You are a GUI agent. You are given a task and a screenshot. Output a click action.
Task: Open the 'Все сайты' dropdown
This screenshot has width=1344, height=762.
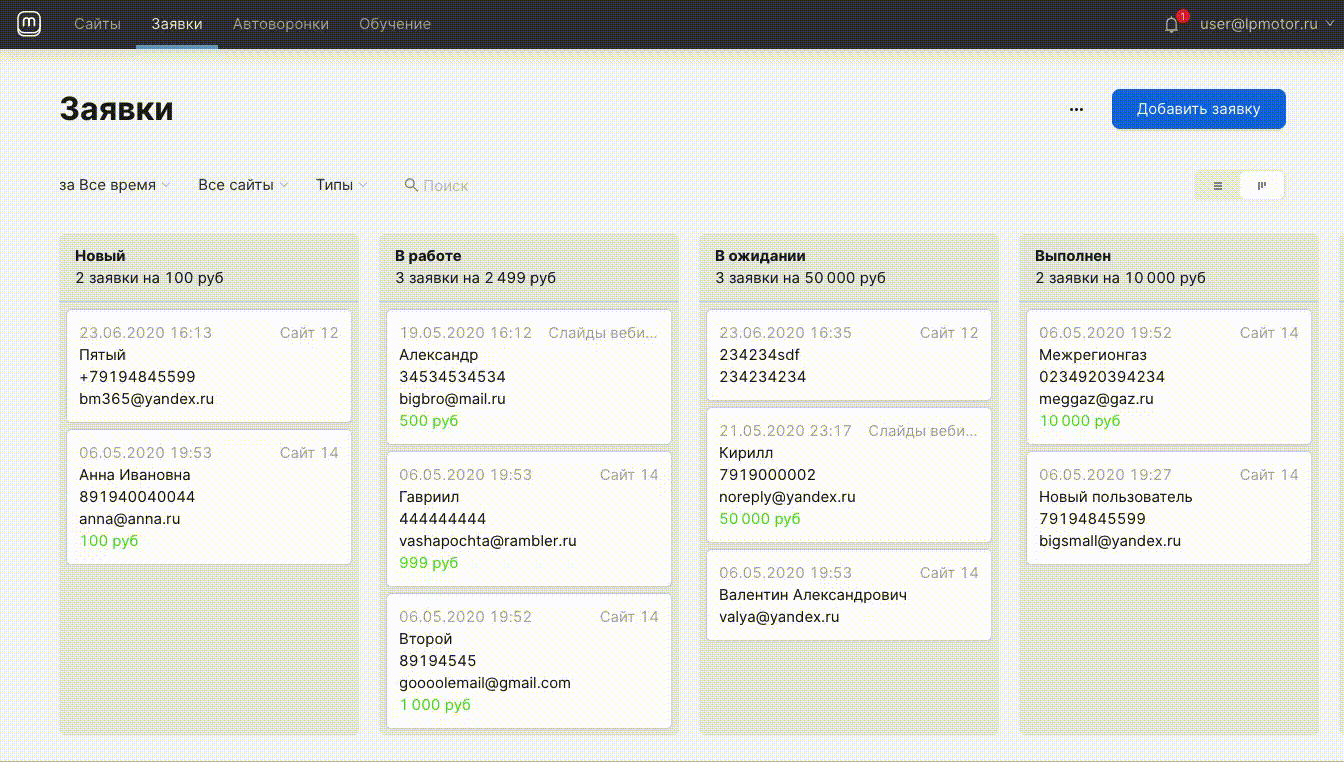[242, 185]
